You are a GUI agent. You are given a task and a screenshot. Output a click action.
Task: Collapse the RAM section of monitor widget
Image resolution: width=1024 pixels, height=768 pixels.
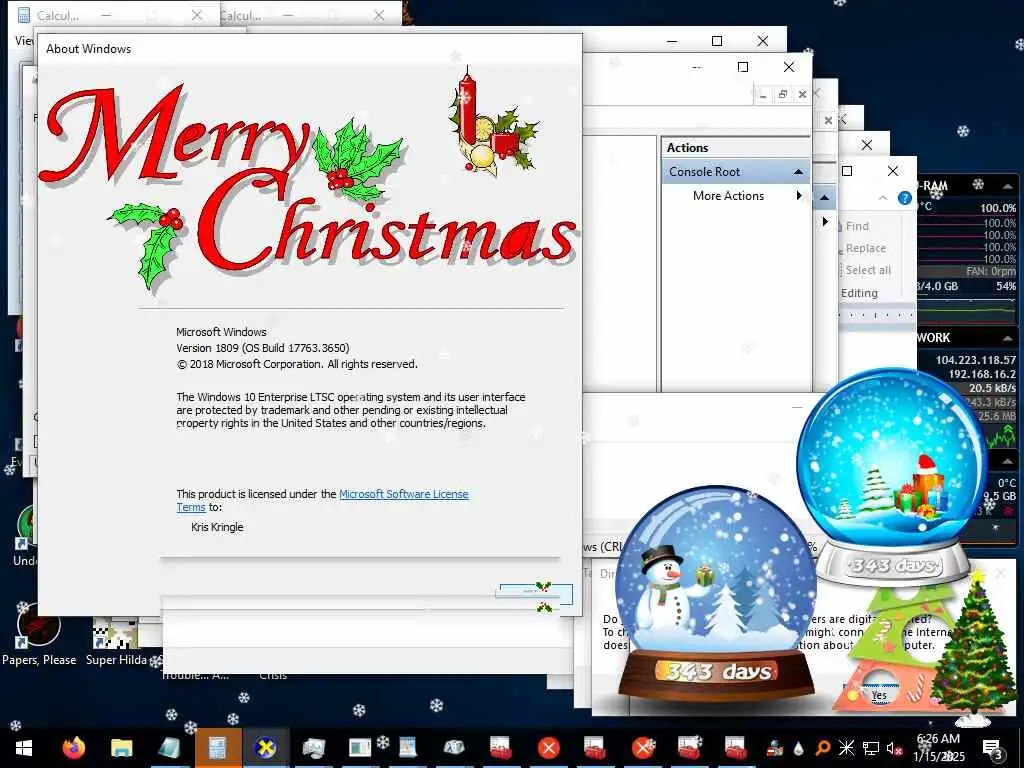(x=1008, y=186)
